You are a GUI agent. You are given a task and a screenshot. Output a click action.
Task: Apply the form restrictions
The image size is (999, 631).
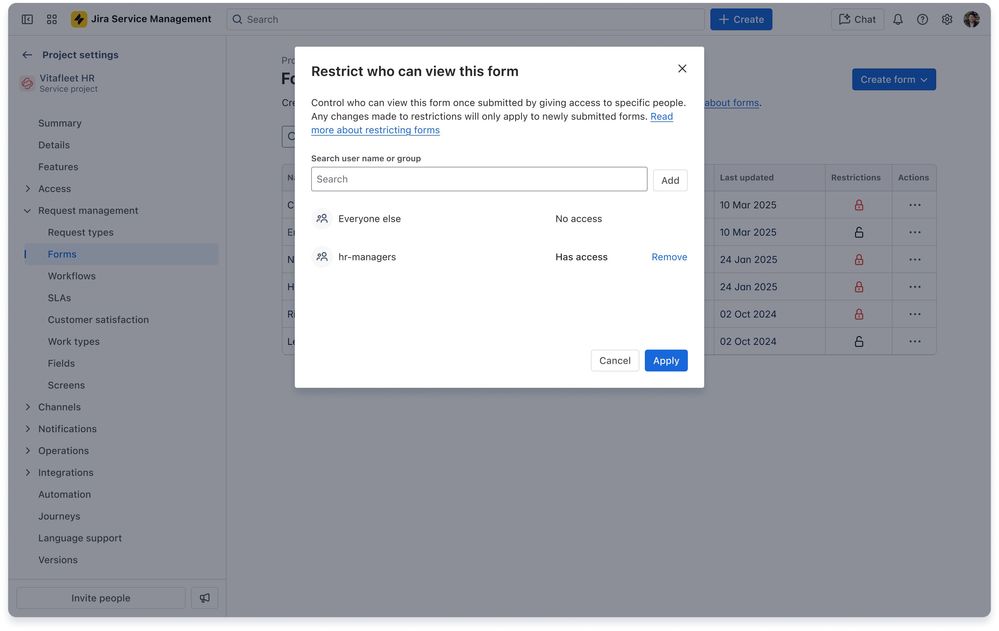666,361
